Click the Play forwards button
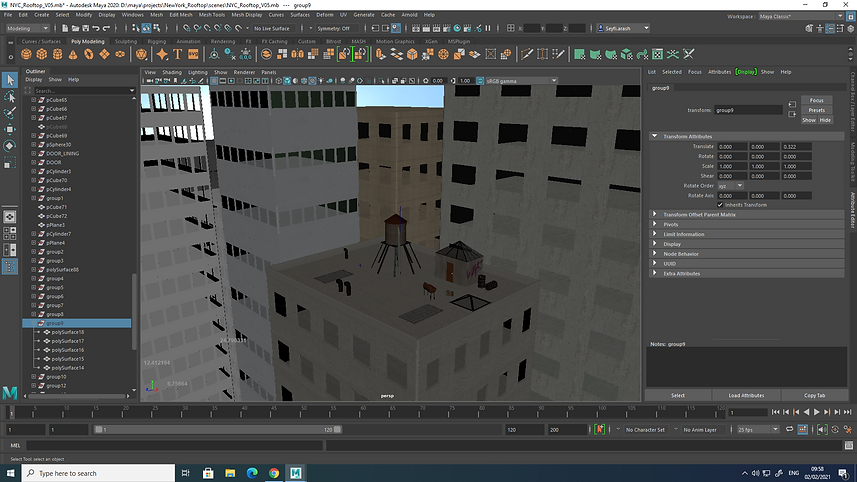The image size is (857, 482). click(x=817, y=412)
